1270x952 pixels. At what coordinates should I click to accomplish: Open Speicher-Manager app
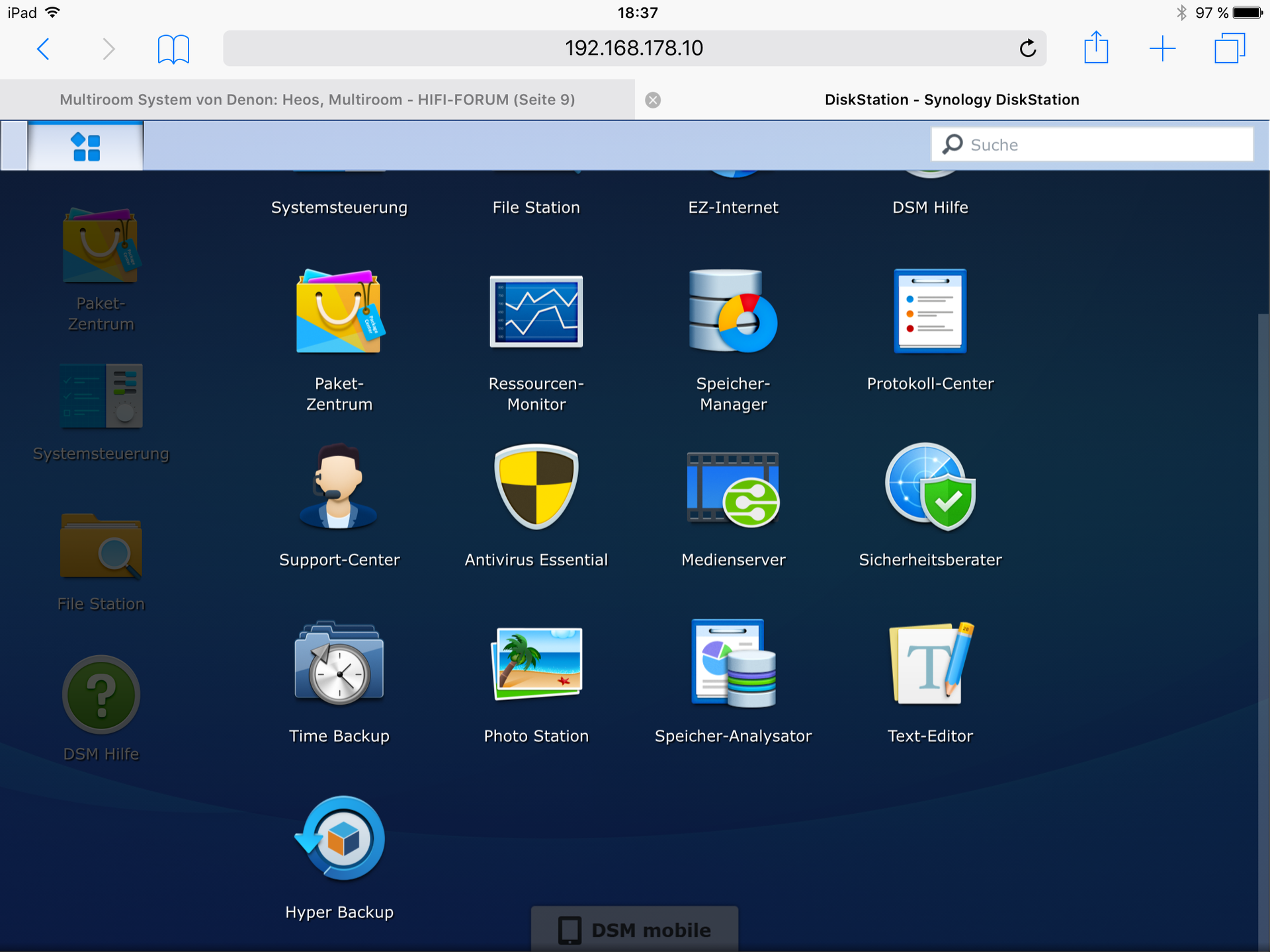[x=733, y=312]
